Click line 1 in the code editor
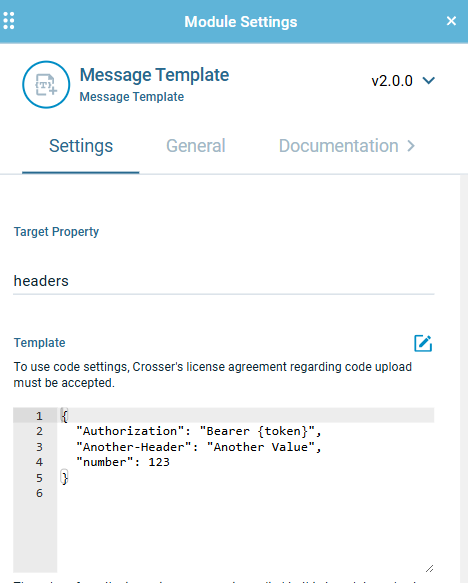 click(245, 415)
